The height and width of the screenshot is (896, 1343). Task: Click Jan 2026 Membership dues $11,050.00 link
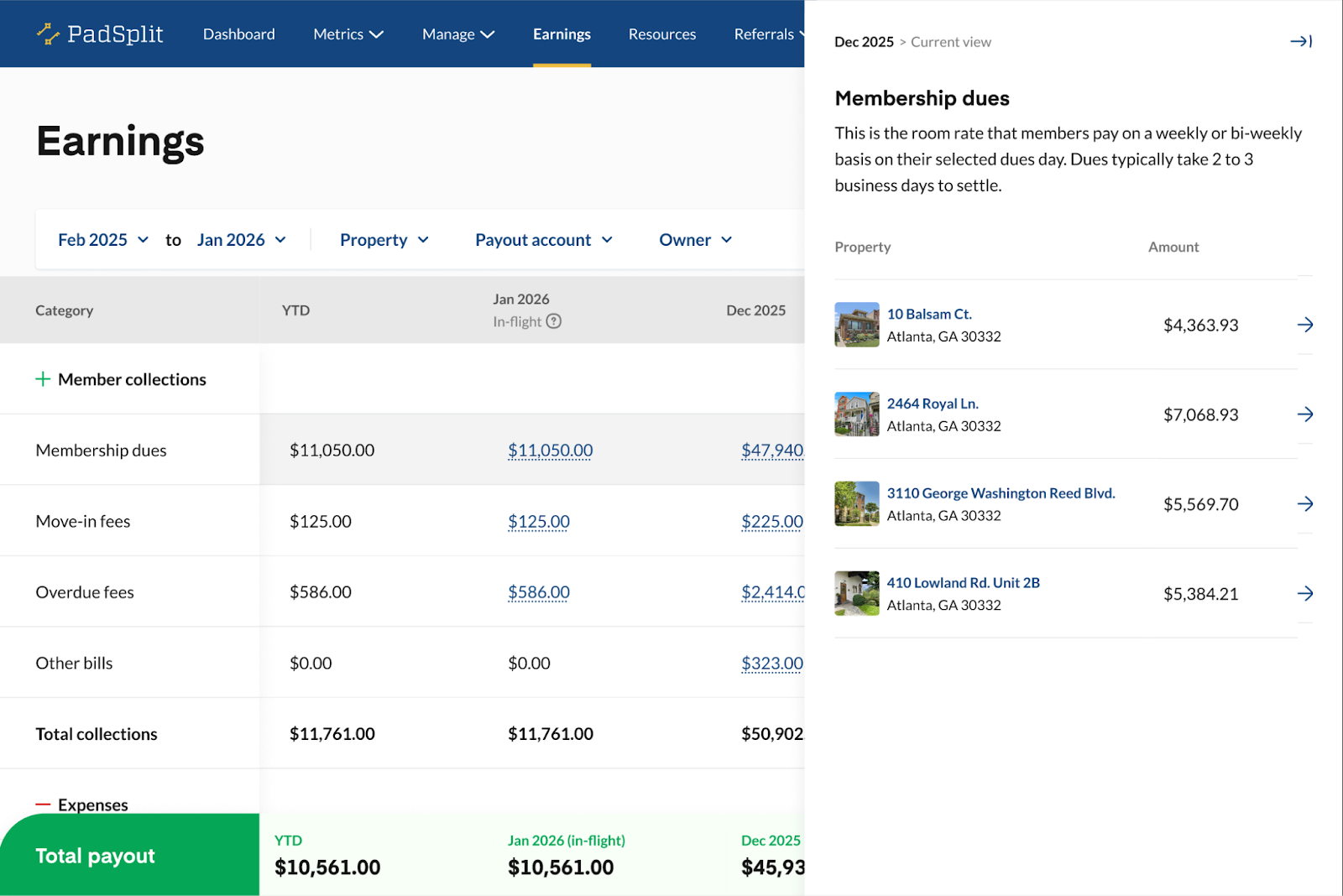pyautogui.click(x=550, y=451)
